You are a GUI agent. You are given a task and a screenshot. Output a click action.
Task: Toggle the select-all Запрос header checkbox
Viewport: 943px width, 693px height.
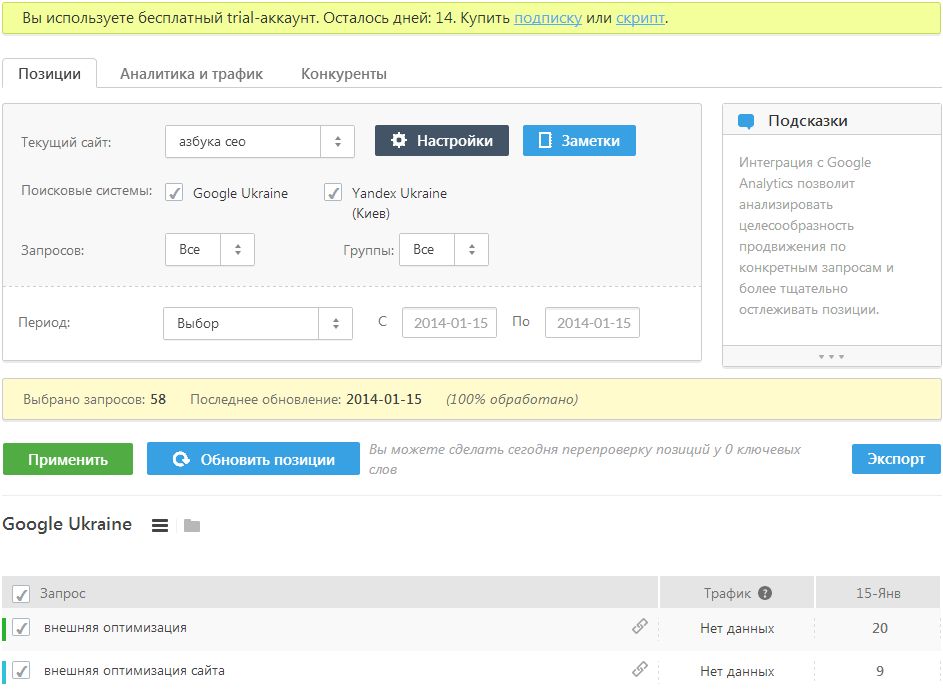click(21, 594)
